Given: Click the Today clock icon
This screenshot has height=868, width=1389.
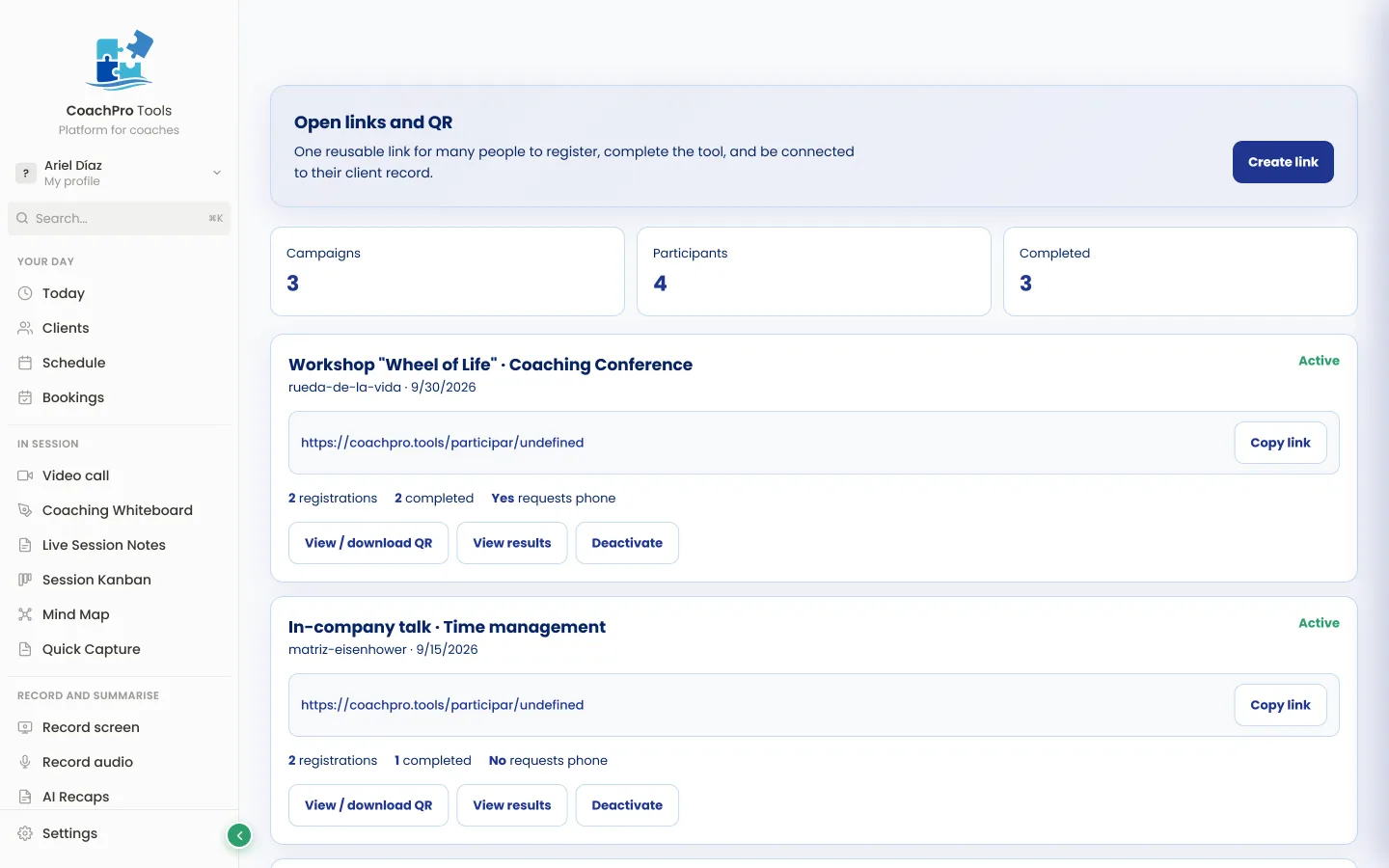Looking at the screenshot, I should point(25,293).
